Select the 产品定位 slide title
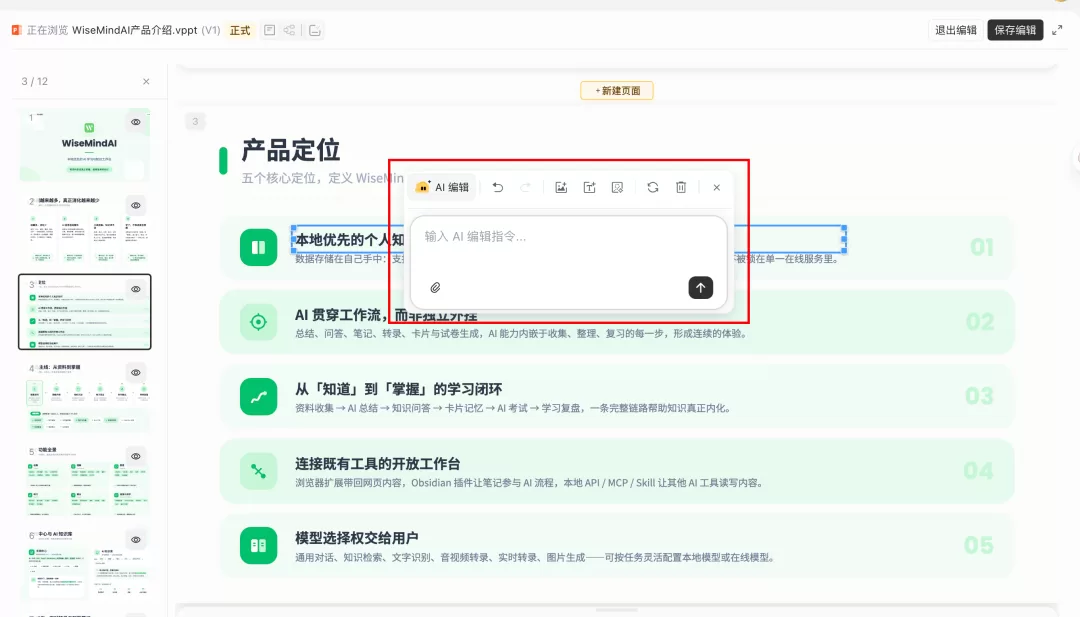 (291, 150)
